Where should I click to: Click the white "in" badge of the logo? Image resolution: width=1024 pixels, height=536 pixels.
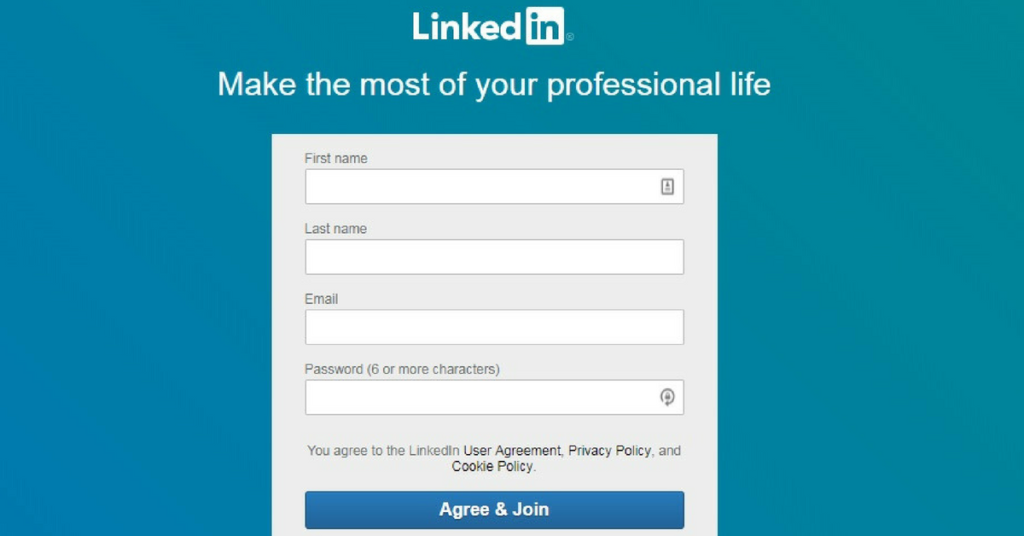(545, 26)
